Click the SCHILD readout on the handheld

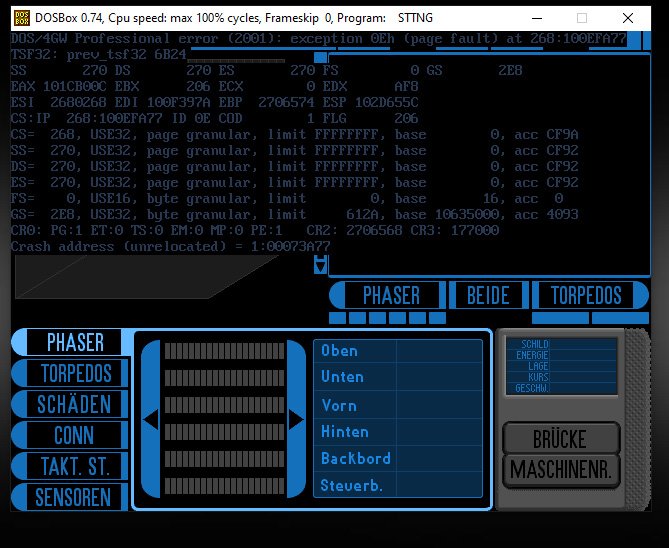coord(561,344)
